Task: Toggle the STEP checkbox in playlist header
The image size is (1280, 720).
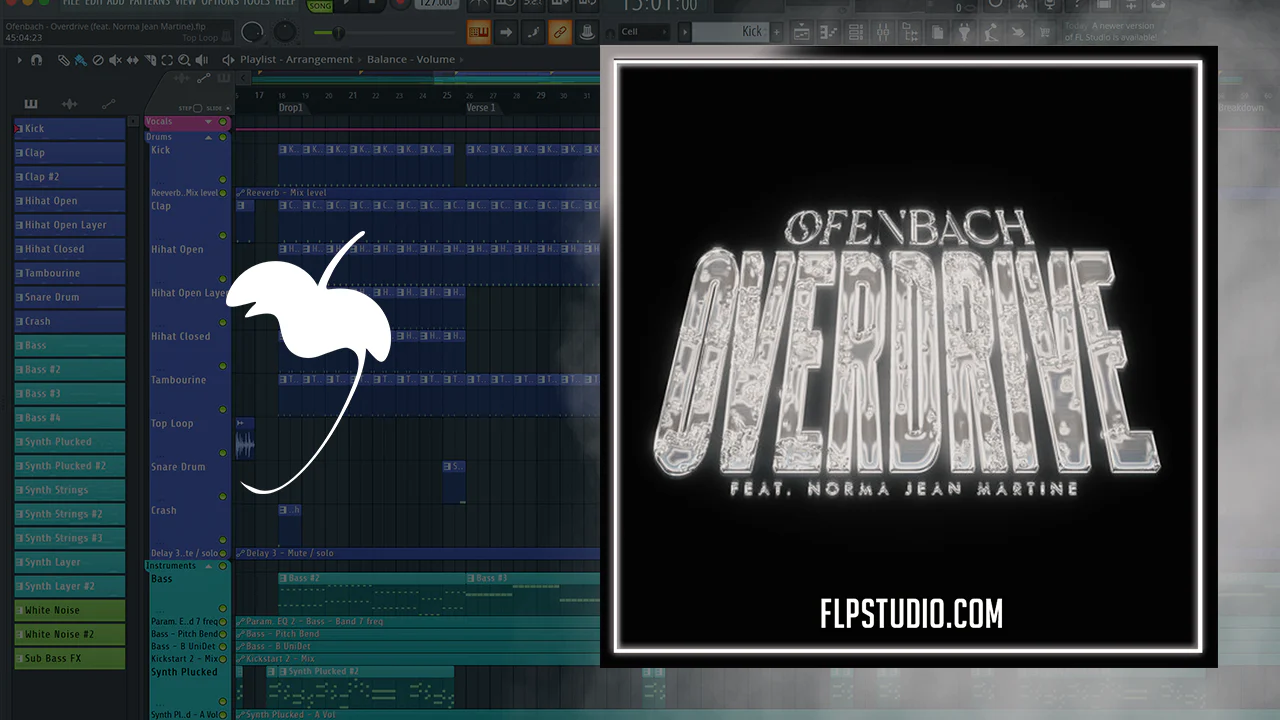Action: (x=197, y=108)
